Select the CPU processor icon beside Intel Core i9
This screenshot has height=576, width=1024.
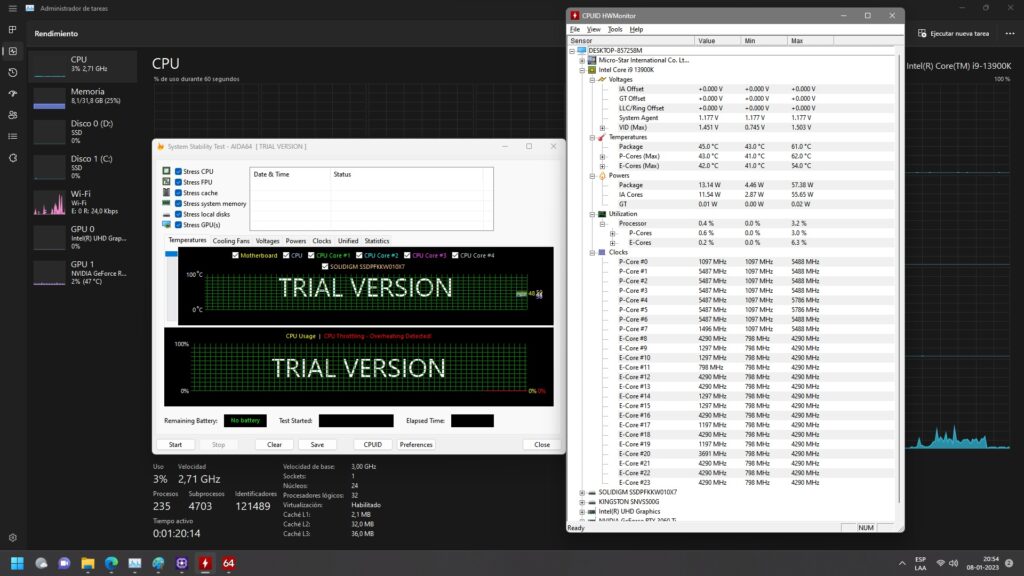coord(591,70)
